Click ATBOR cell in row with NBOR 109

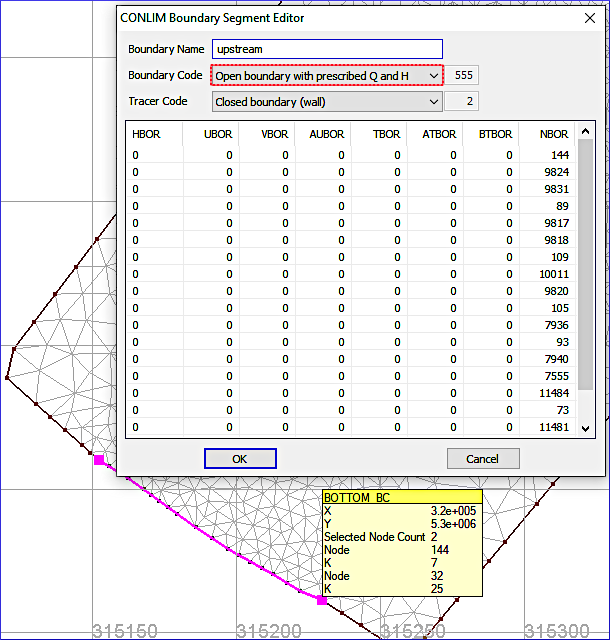pos(434,257)
